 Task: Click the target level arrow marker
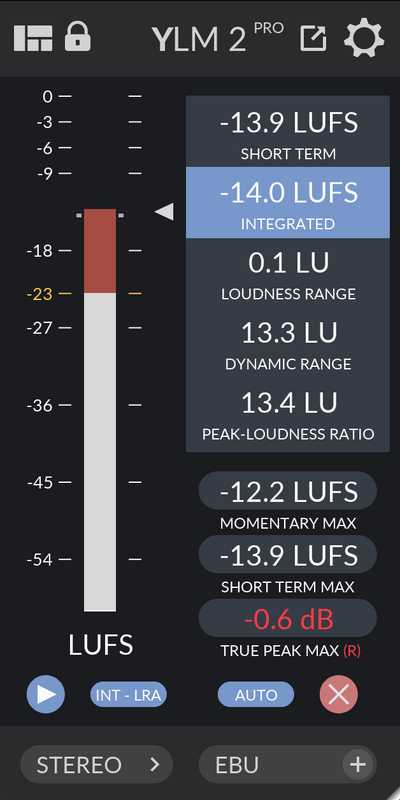[164, 212]
